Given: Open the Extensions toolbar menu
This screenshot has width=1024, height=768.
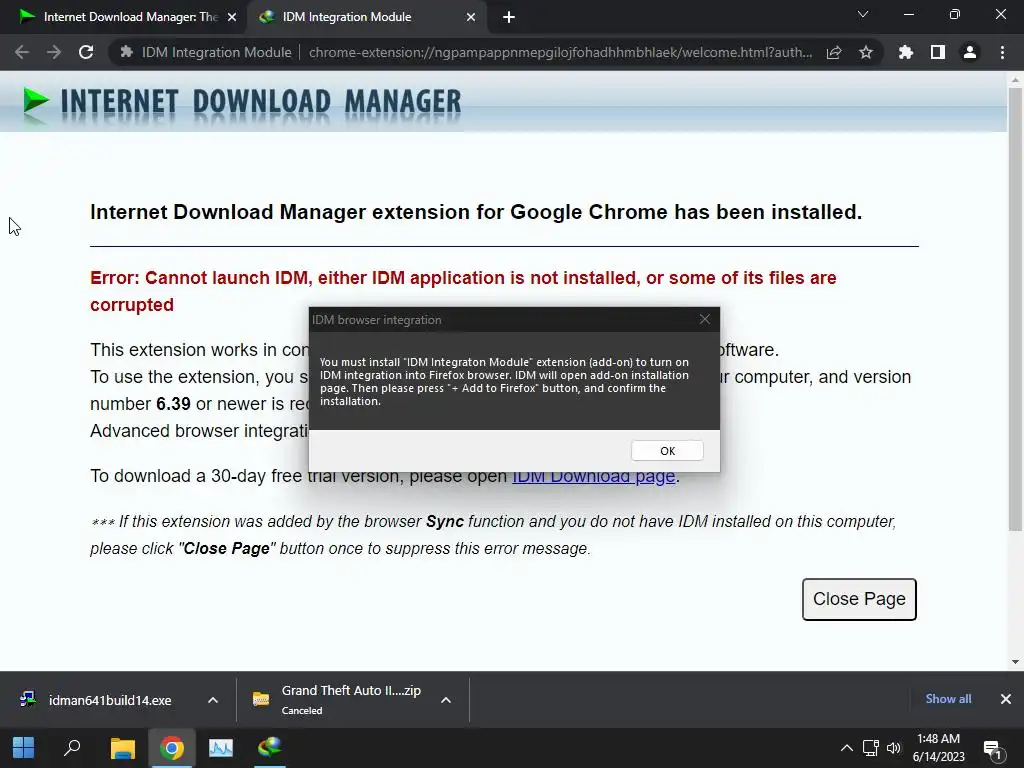Looking at the screenshot, I should coord(906,52).
